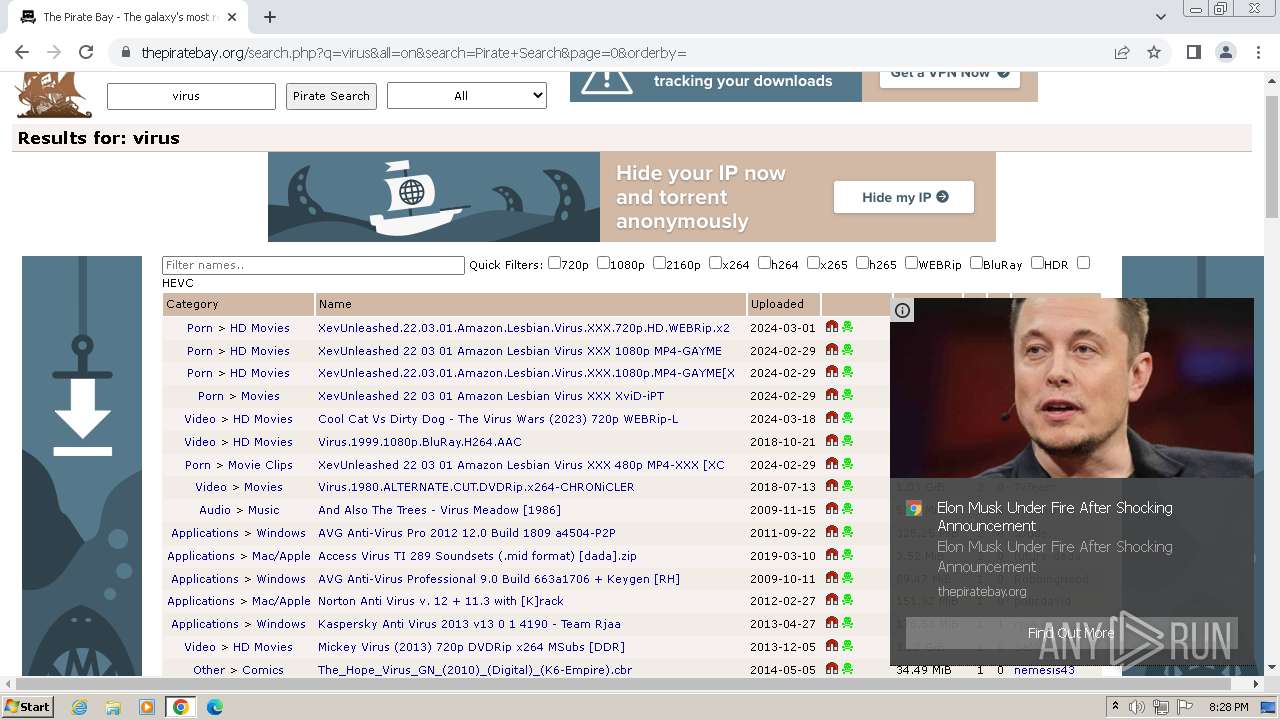Screen dimensions: 1280x720
Task: Bookmark this page with star icon
Action: 1154,52
